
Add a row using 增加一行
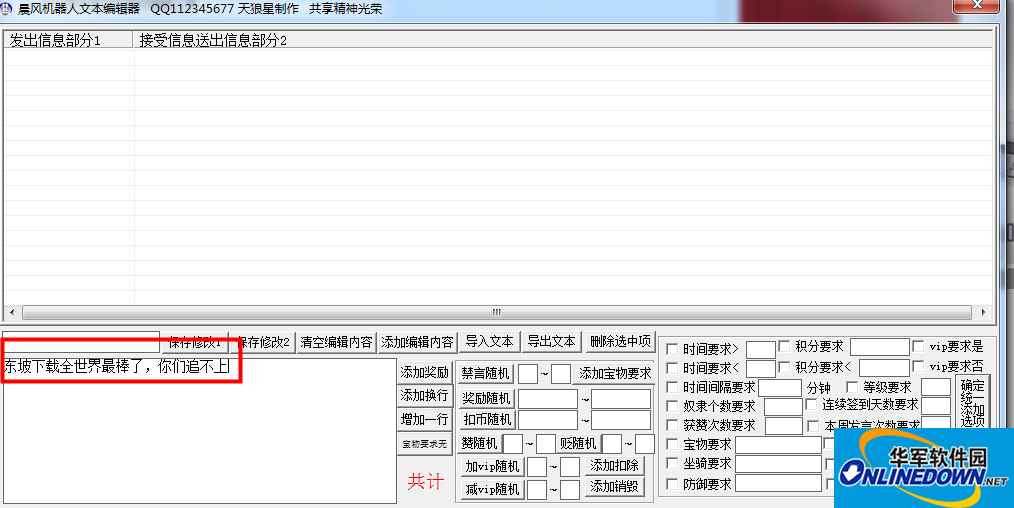click(x=424, y=419)
